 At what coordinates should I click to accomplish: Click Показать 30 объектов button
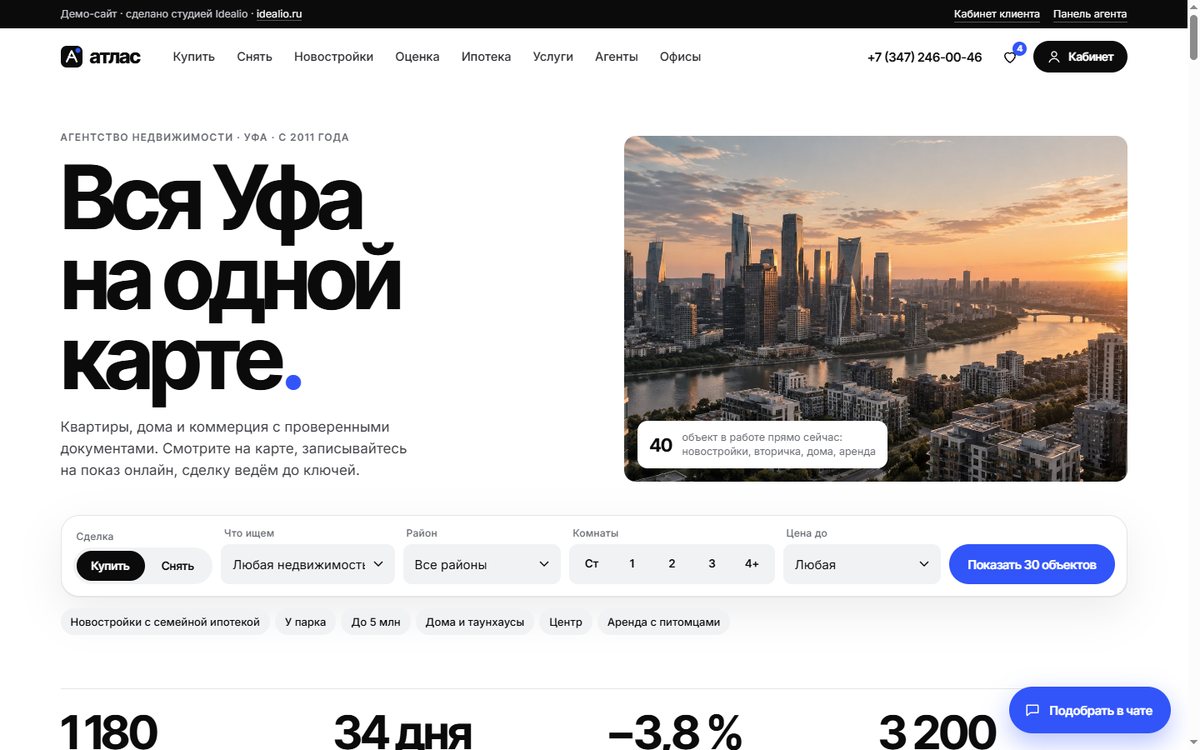(1032, 564)
